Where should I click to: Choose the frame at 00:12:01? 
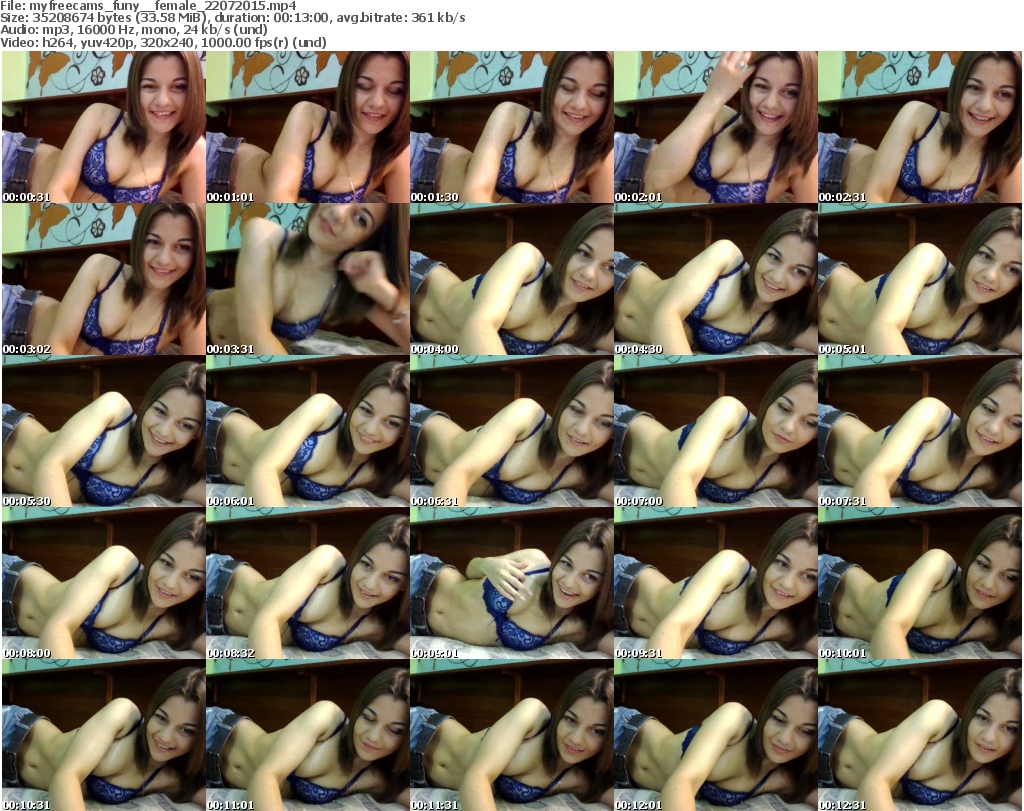point(716,735)
